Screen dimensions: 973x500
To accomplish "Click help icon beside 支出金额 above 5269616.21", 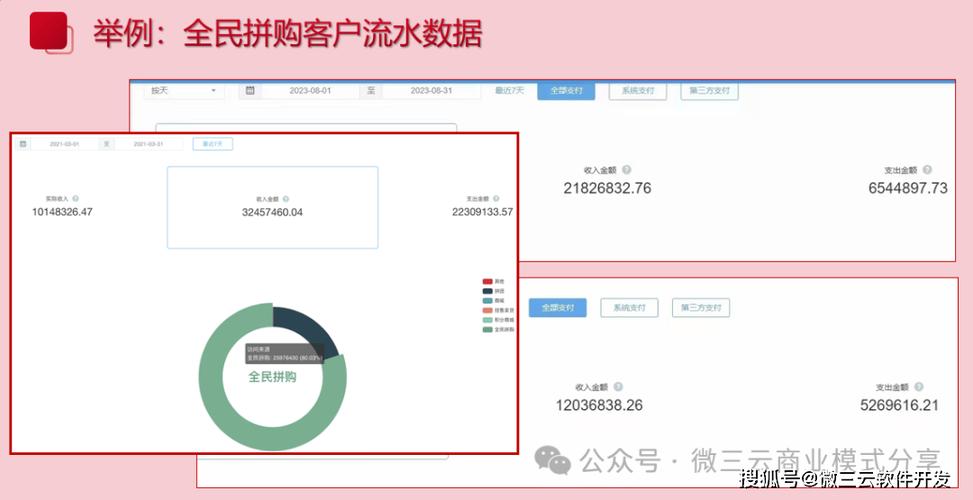I will 918,387.
